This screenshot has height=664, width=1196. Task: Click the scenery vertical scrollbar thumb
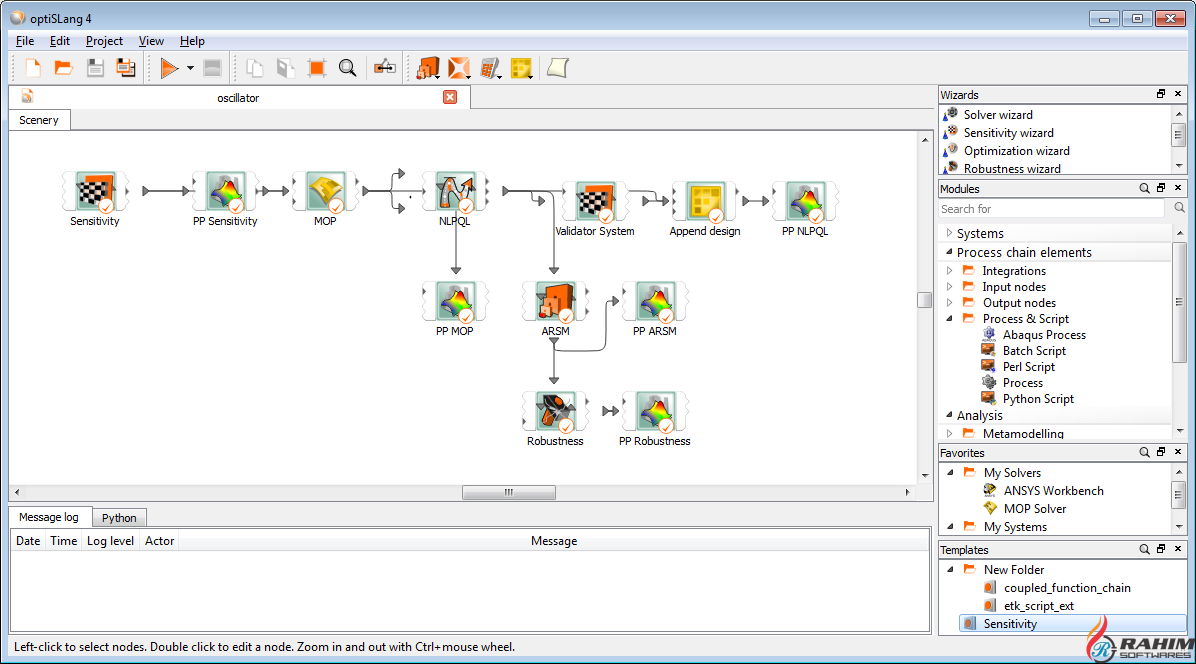coord(924,300)
